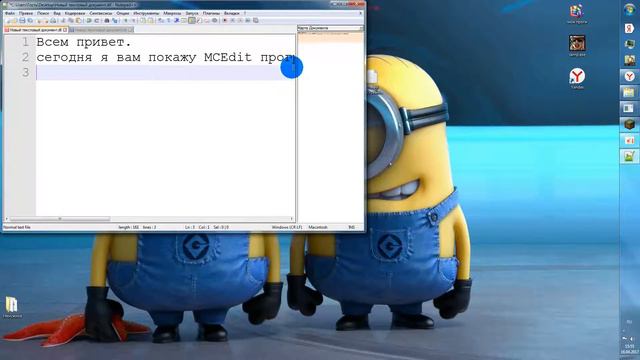Close the Карта Документа panel

coord(361,28)
